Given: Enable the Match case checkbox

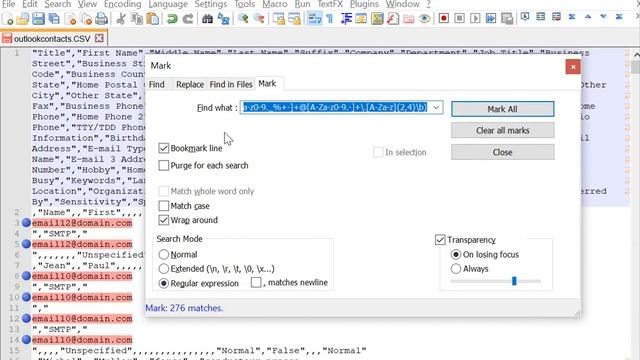Looking at the screenshot, I should coord(164,206).
